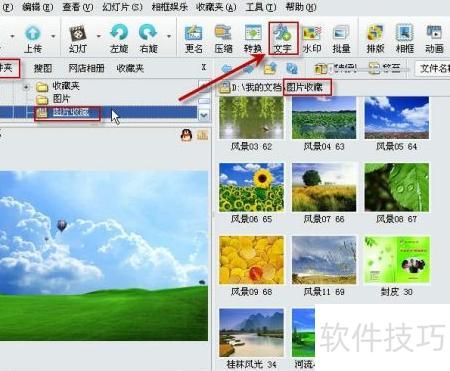Open the 工具(T) menu
Image resolution: width=450 pixels, height=371 pixels.
(x=261, y=7)
